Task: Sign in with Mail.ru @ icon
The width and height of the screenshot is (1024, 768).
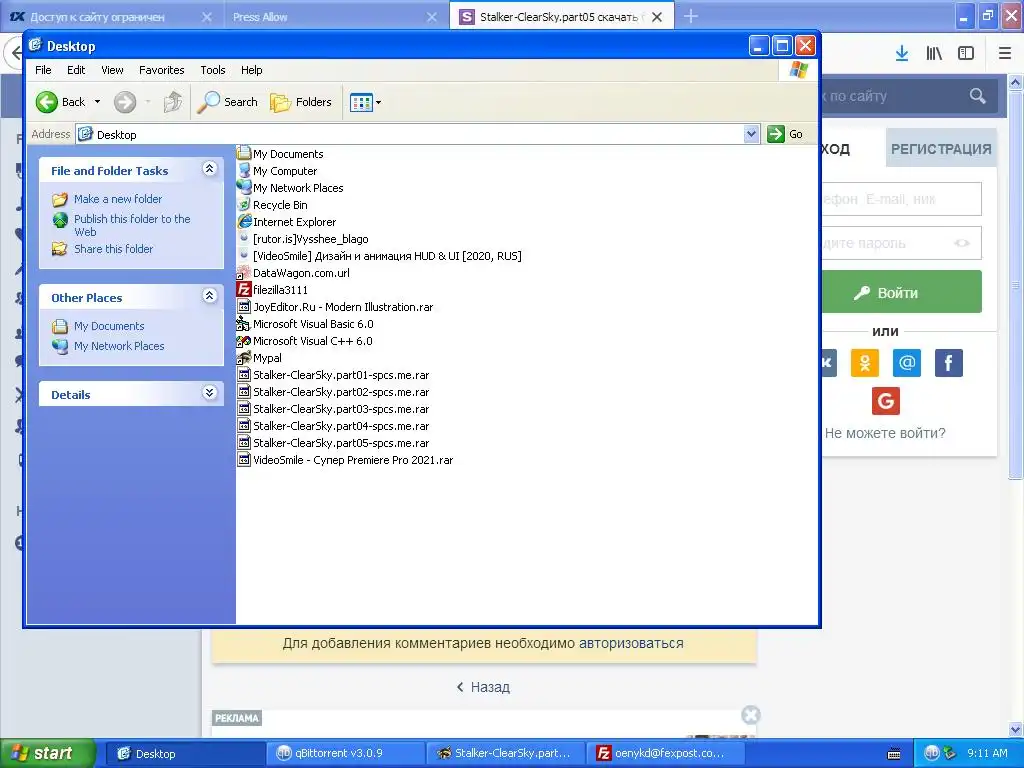Action: (x=907, y=363)
